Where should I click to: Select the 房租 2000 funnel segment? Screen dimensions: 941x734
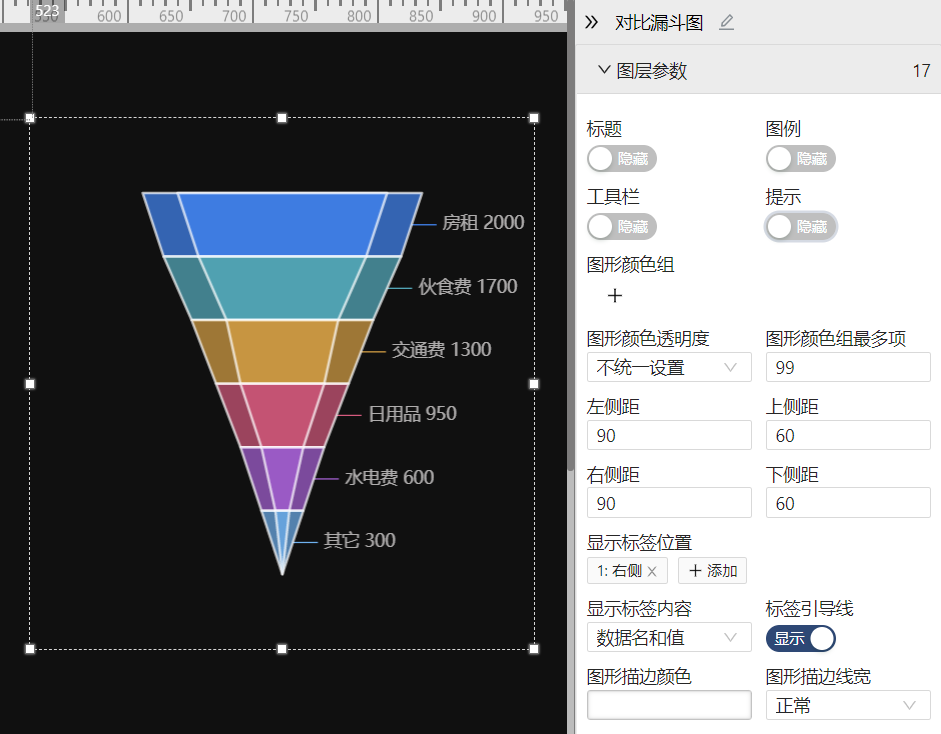(282, 224)
